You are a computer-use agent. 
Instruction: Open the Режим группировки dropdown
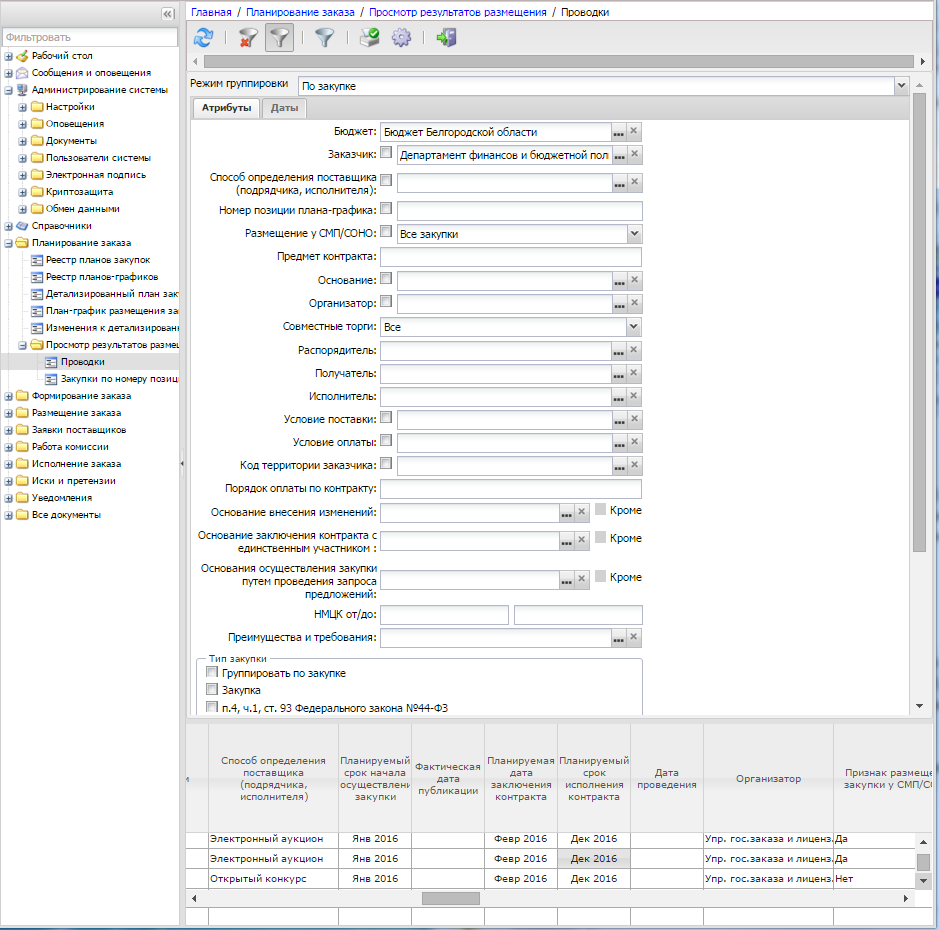(901, 86)
